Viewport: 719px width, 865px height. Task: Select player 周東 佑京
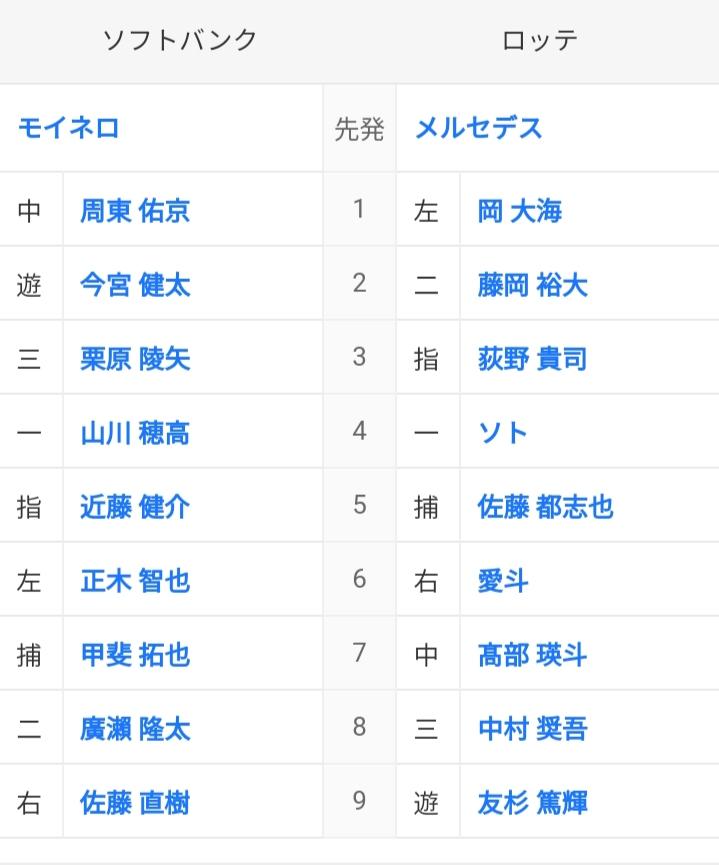(135, 210)
